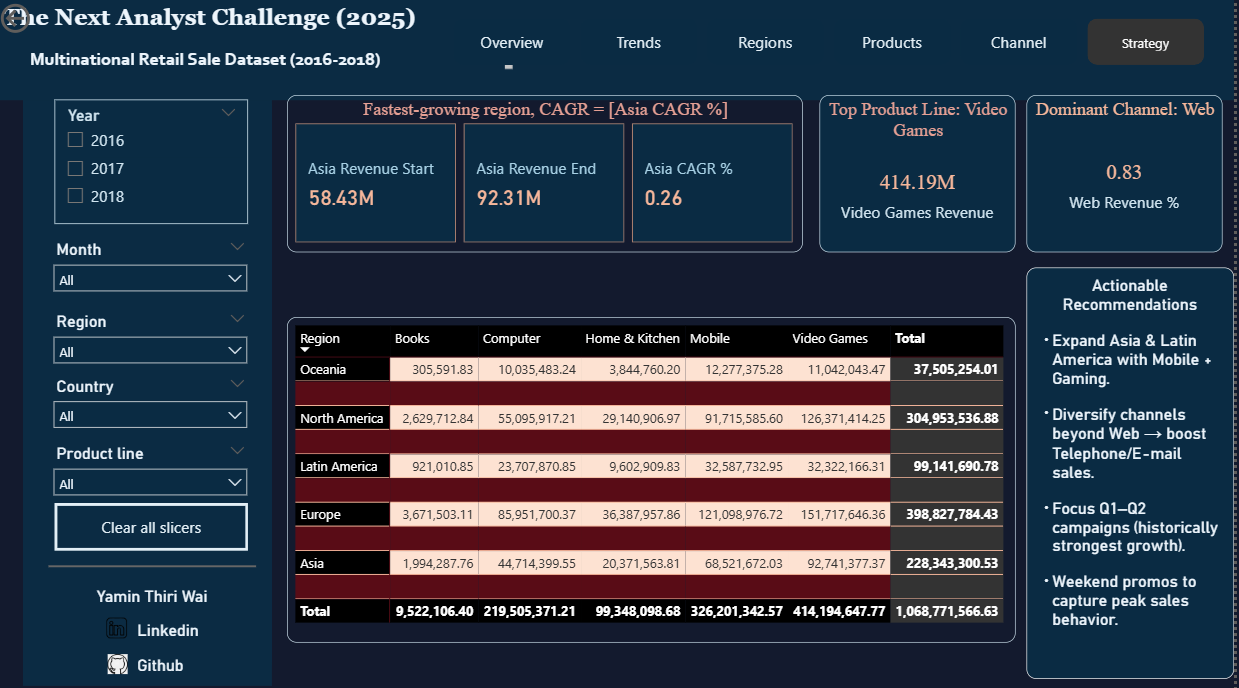Click the back arrow icon in header

[14, 19]
